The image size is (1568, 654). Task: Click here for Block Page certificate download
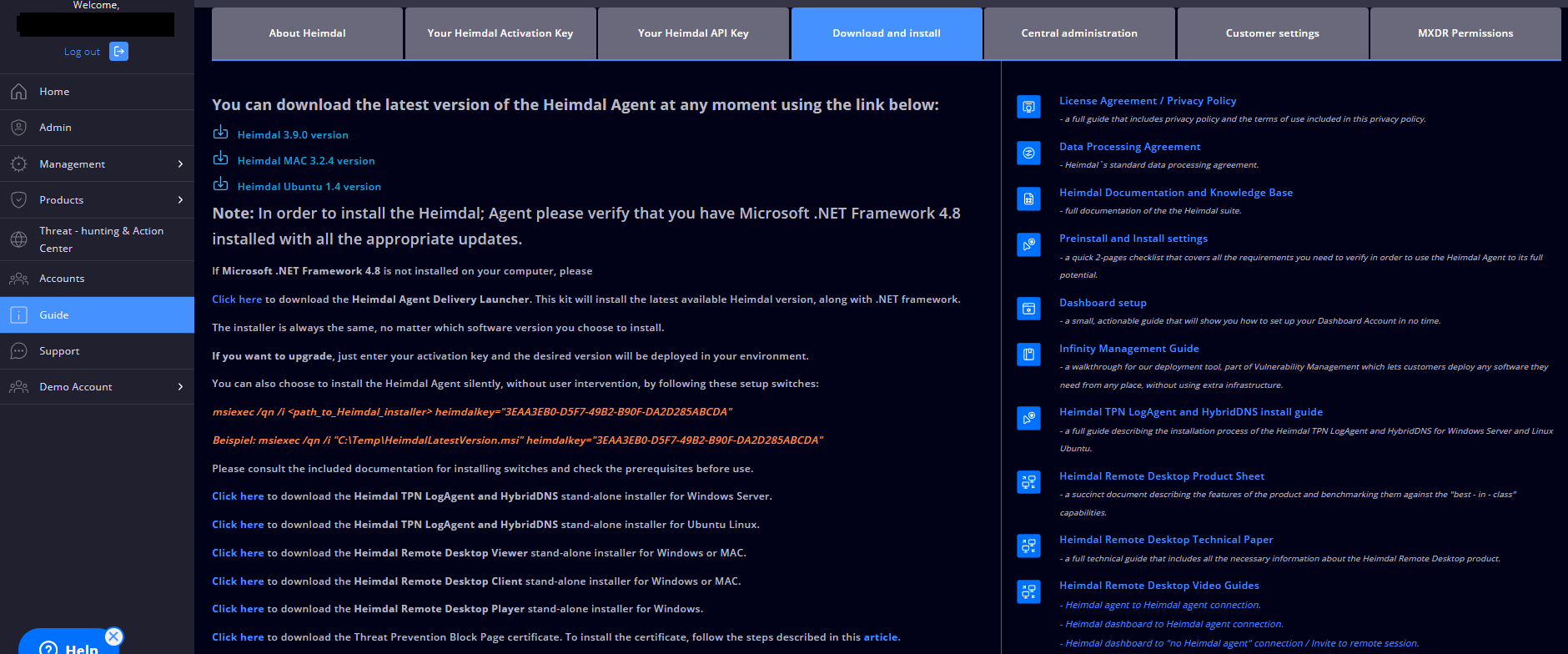click(238, 637)
